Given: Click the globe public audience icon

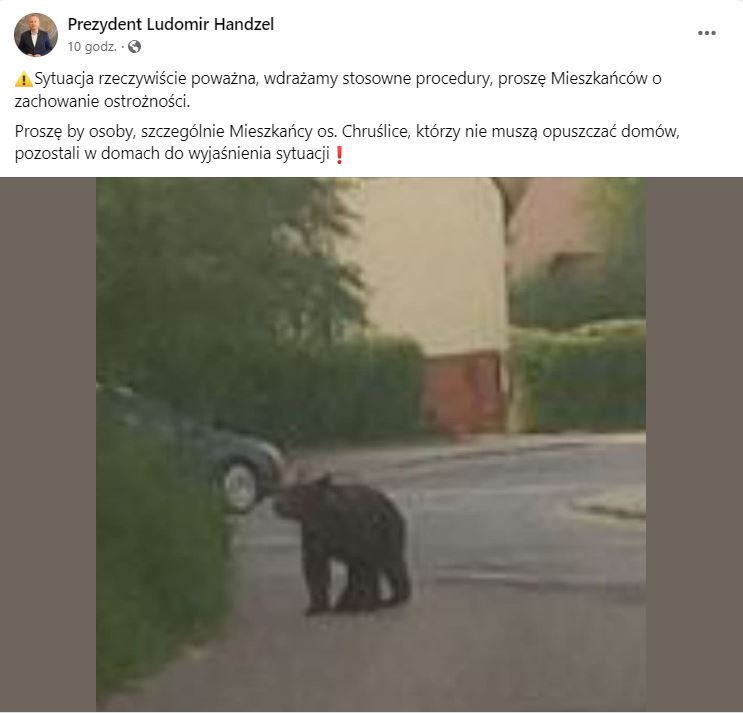Looking at the screenshot, I should [x=135, y=46].
